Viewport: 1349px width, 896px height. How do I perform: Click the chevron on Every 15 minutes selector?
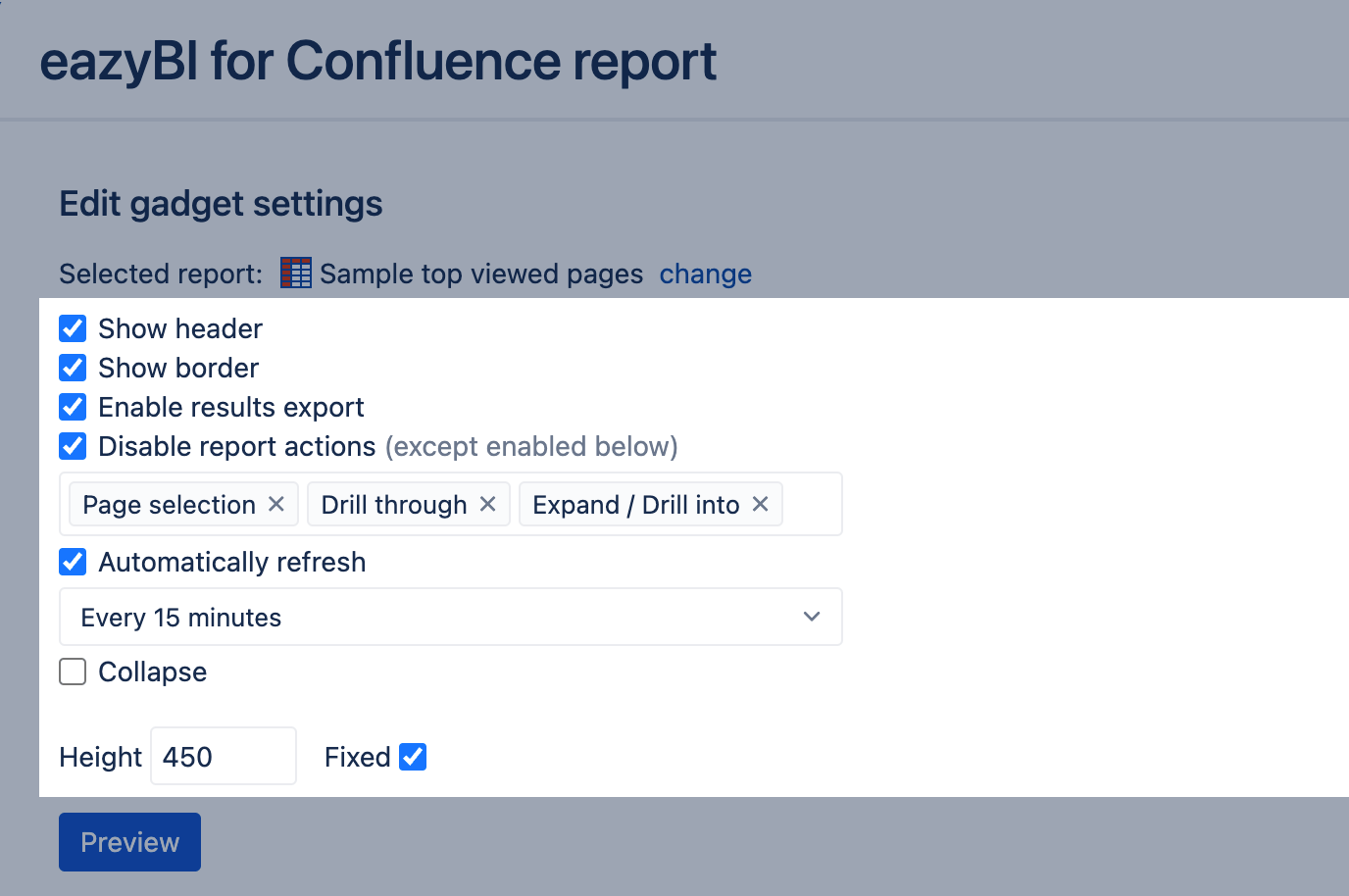[x=811, y=617]
